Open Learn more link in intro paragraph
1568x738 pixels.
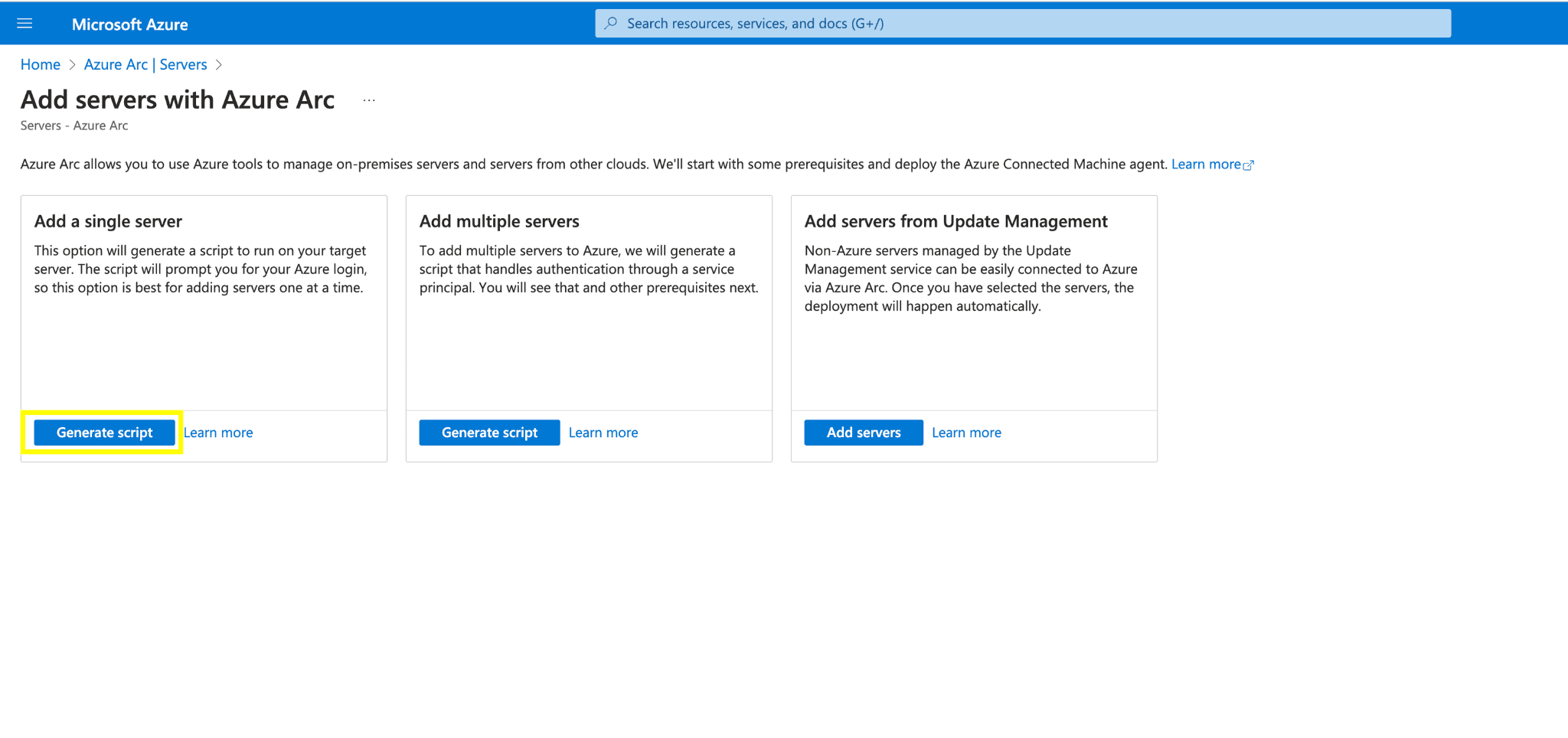(x=1205, y=165)
